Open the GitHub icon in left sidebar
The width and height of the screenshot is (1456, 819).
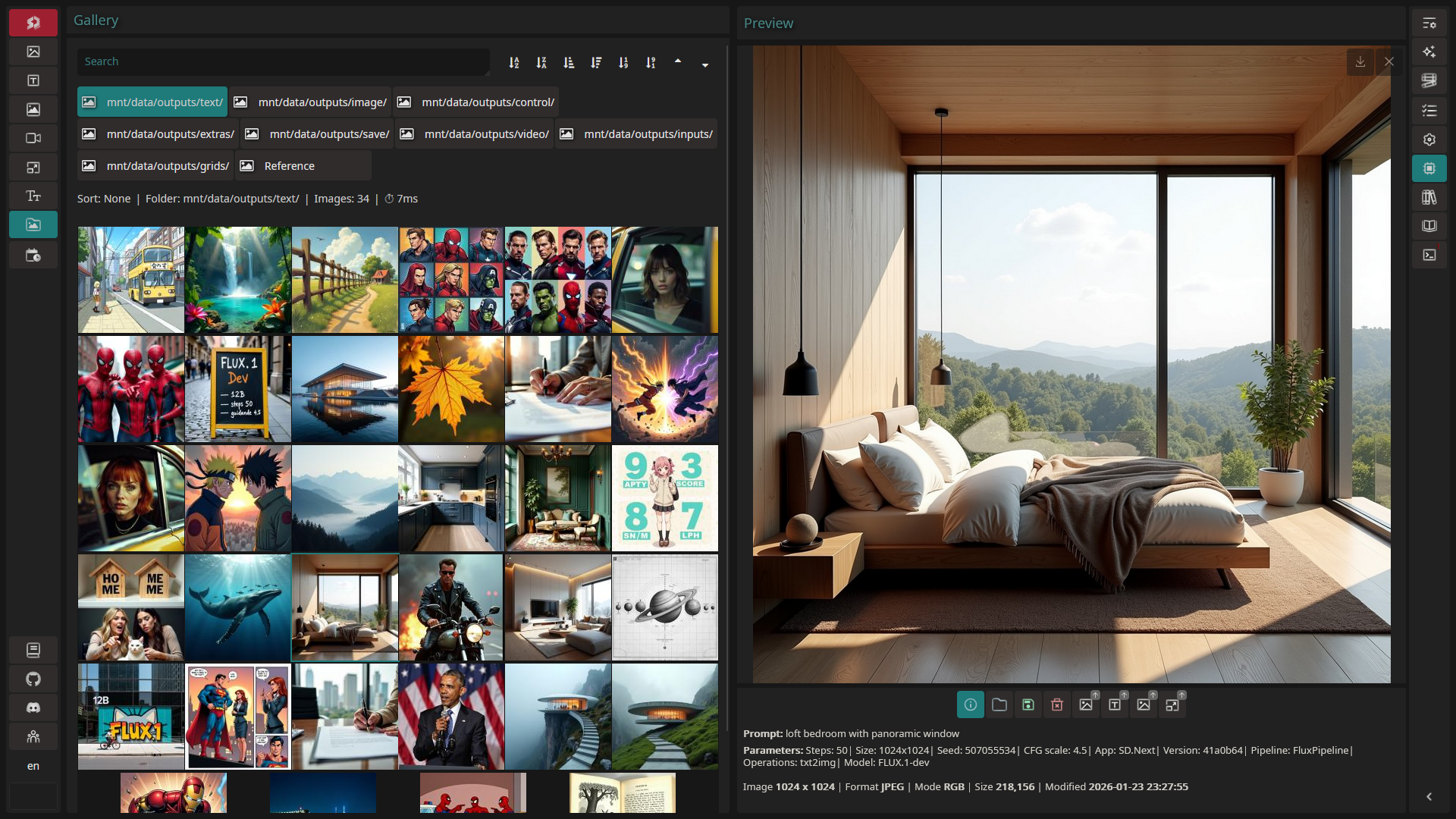33,679
